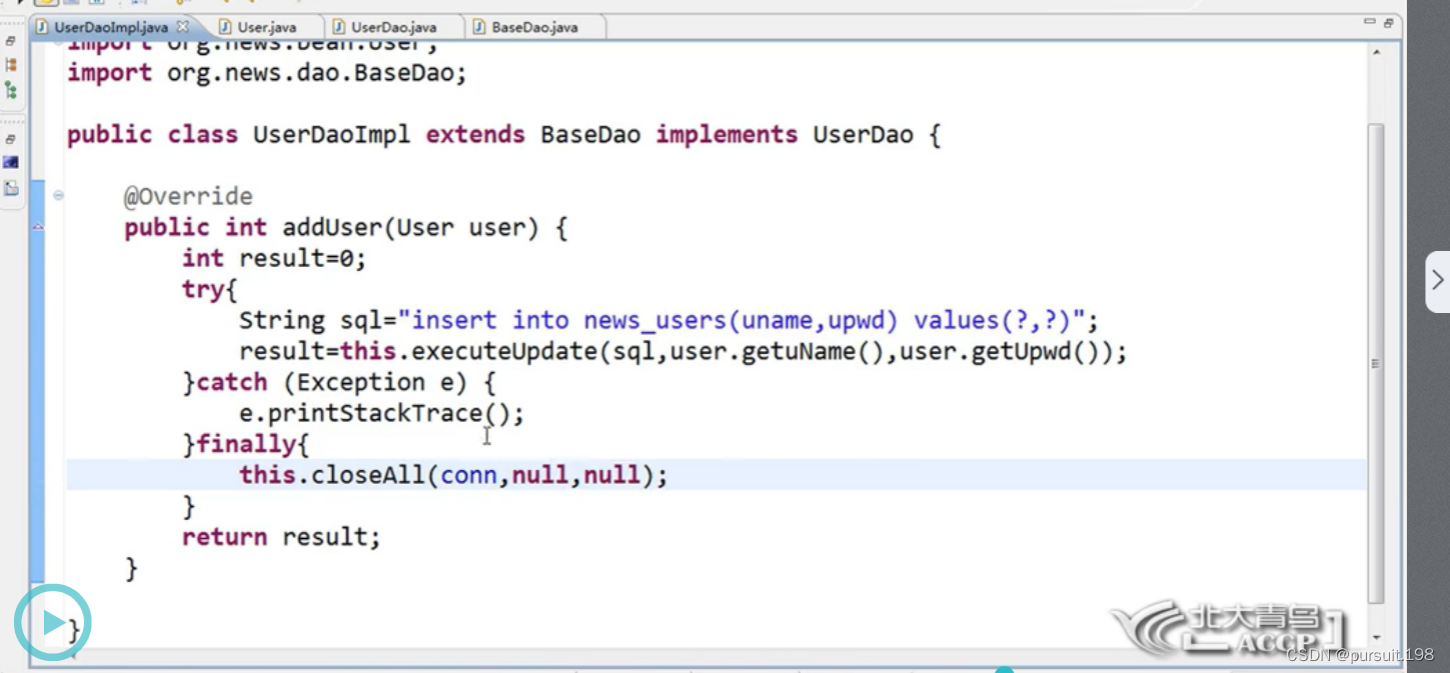This screenshot has height=673, width=1450.
Task: Click the marker in the editor ruler beside addUser
Action: click(38, 227)
